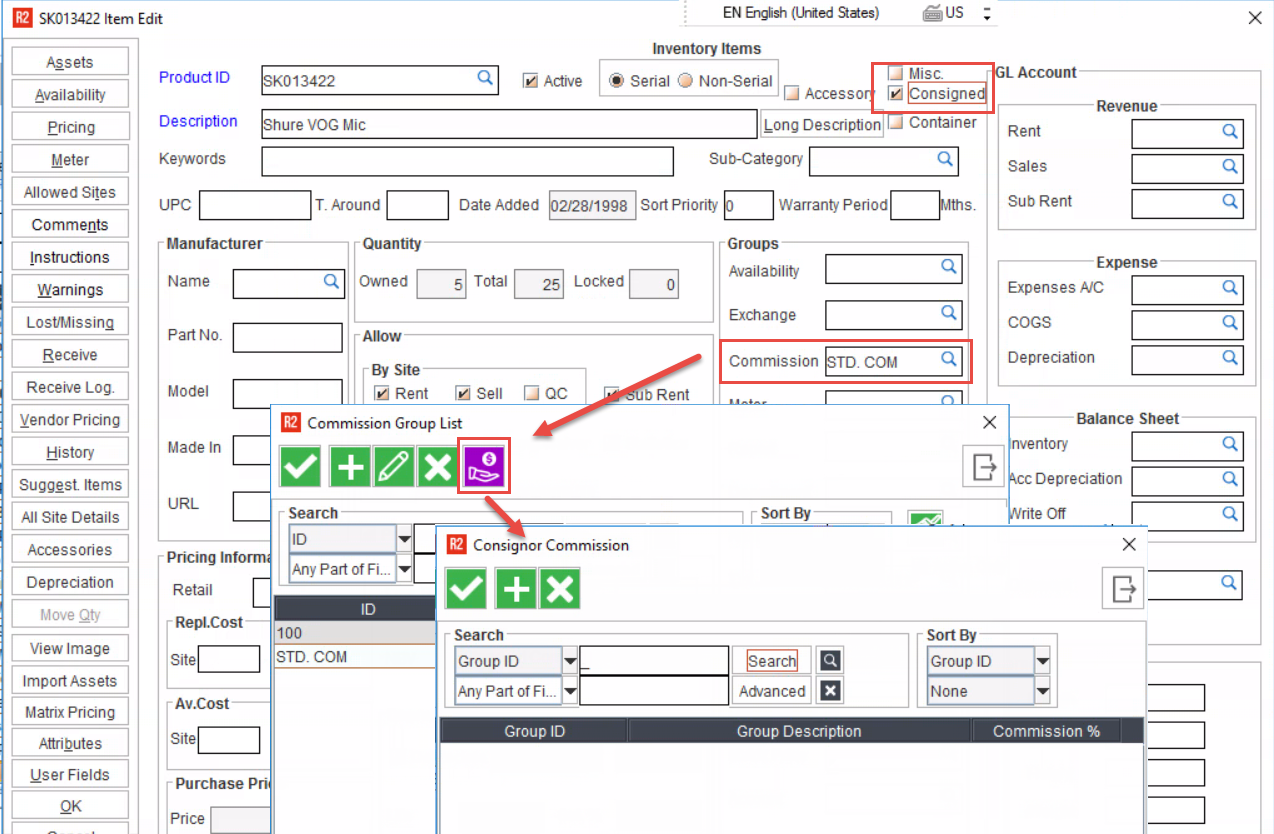Click the Long Description button
This screenshot has height=834, width=1274.
click(x=821, y=124)
